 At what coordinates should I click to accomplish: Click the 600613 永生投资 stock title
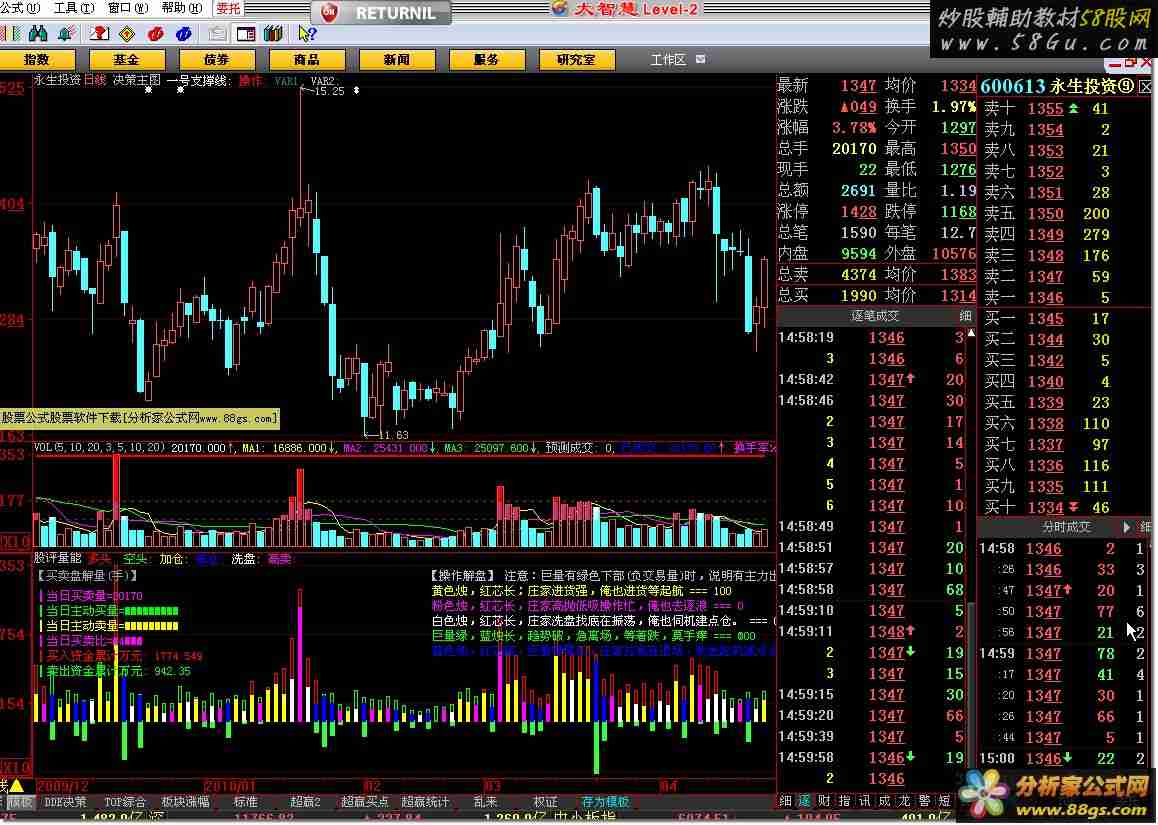coord(1058,86)
